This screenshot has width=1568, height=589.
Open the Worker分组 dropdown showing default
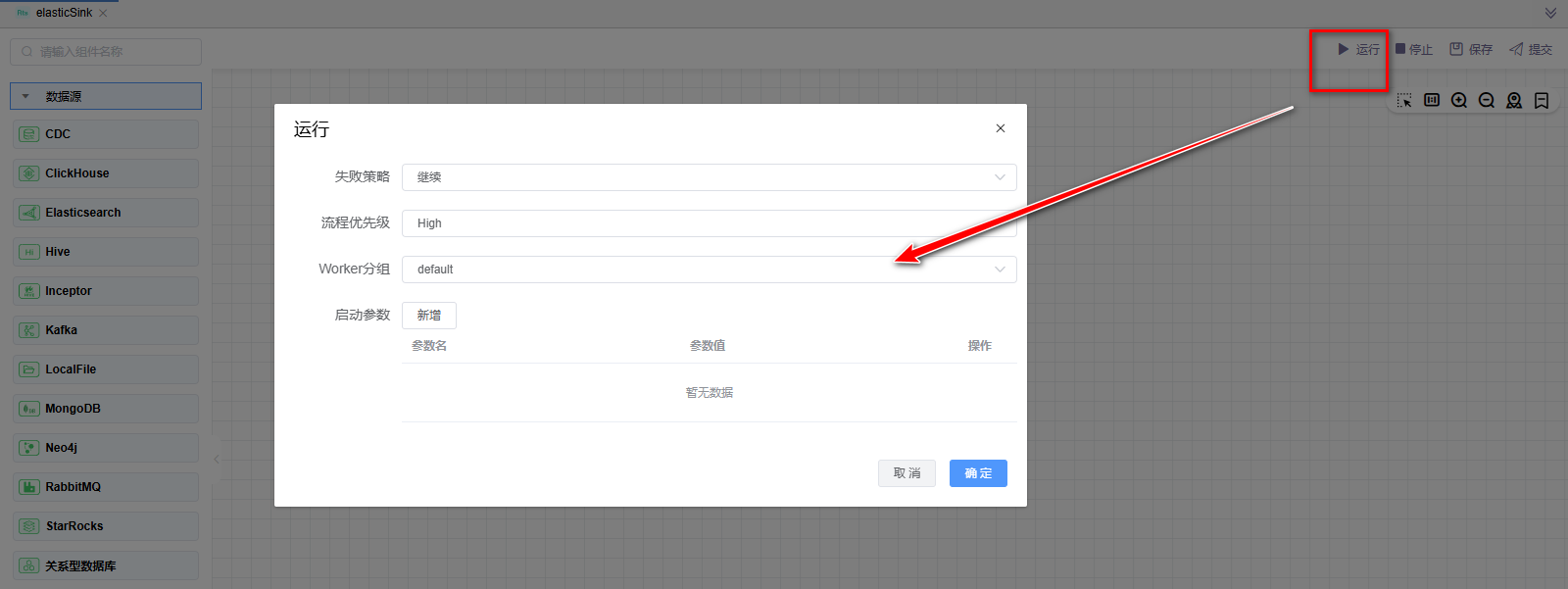710,270
